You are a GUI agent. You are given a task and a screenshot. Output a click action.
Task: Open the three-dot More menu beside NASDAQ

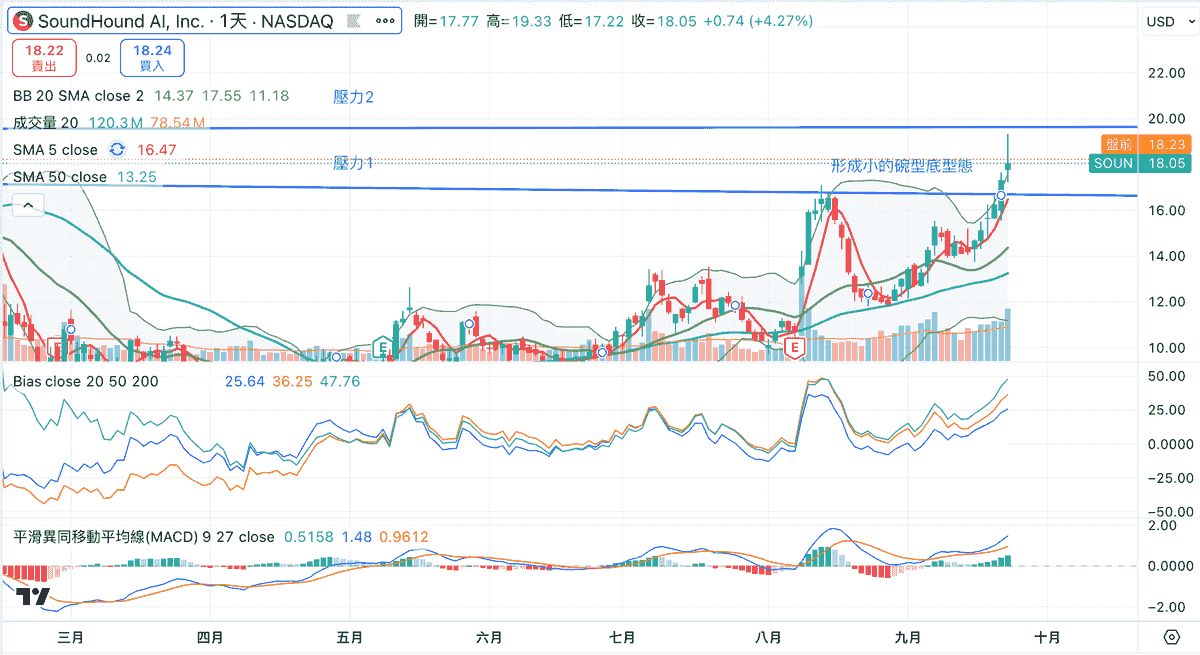[384, 21]
